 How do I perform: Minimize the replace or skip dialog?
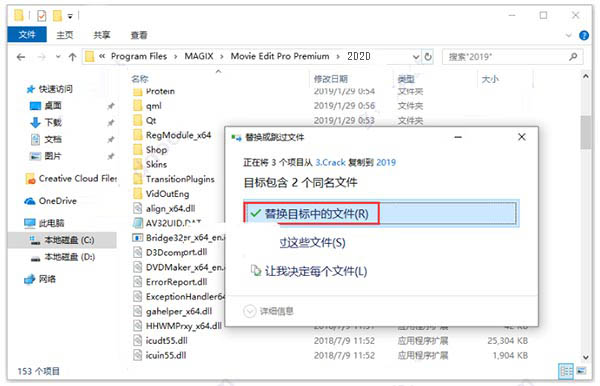point(458,137)
